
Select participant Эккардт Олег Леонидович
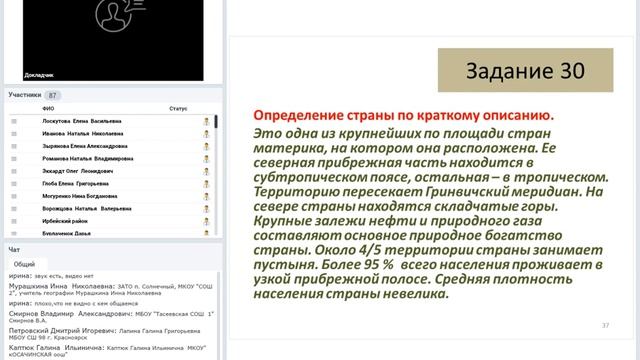(78, 171)
